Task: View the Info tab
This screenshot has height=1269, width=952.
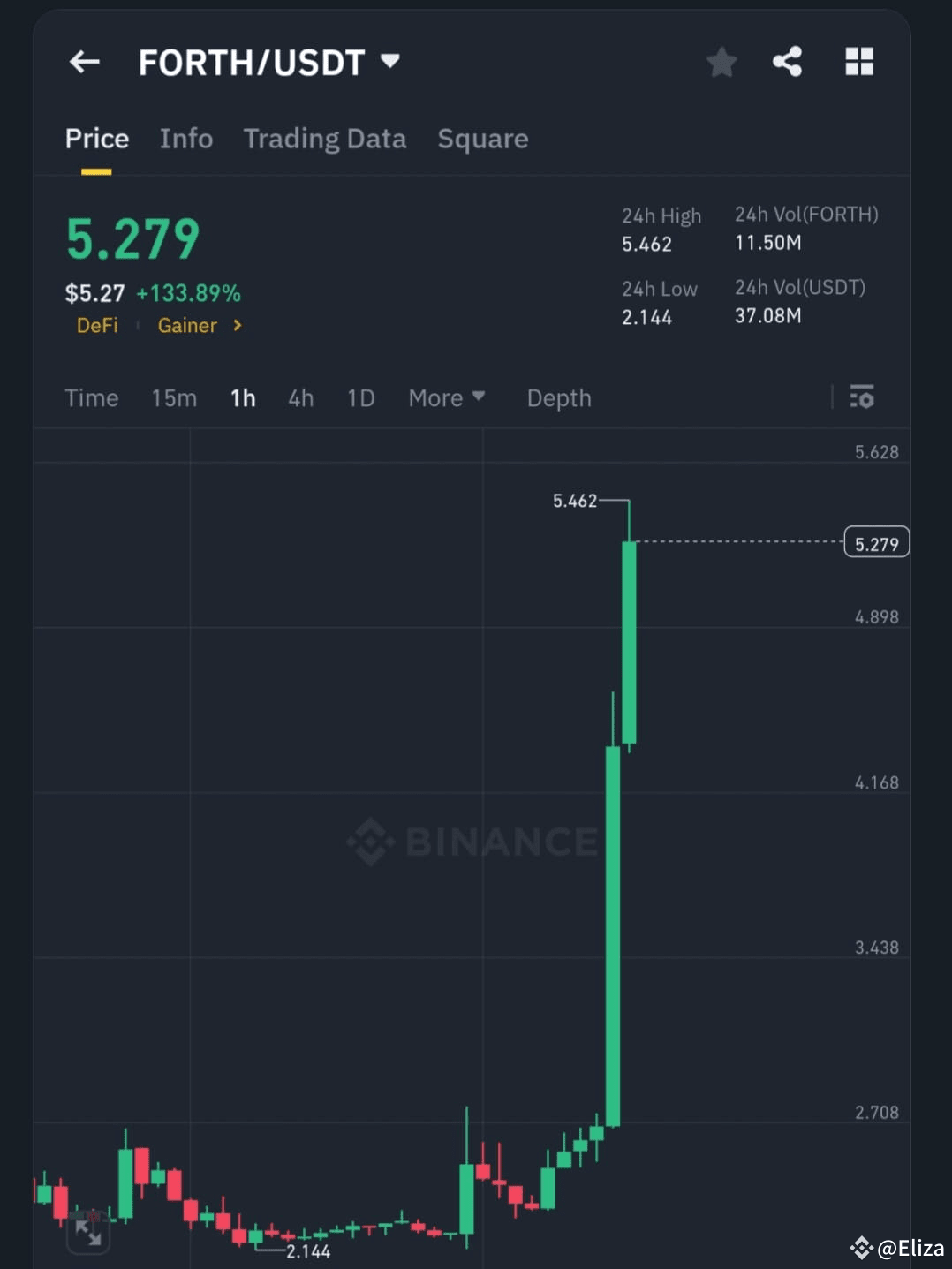Action: pyautogui.click(x=185, y=139)
